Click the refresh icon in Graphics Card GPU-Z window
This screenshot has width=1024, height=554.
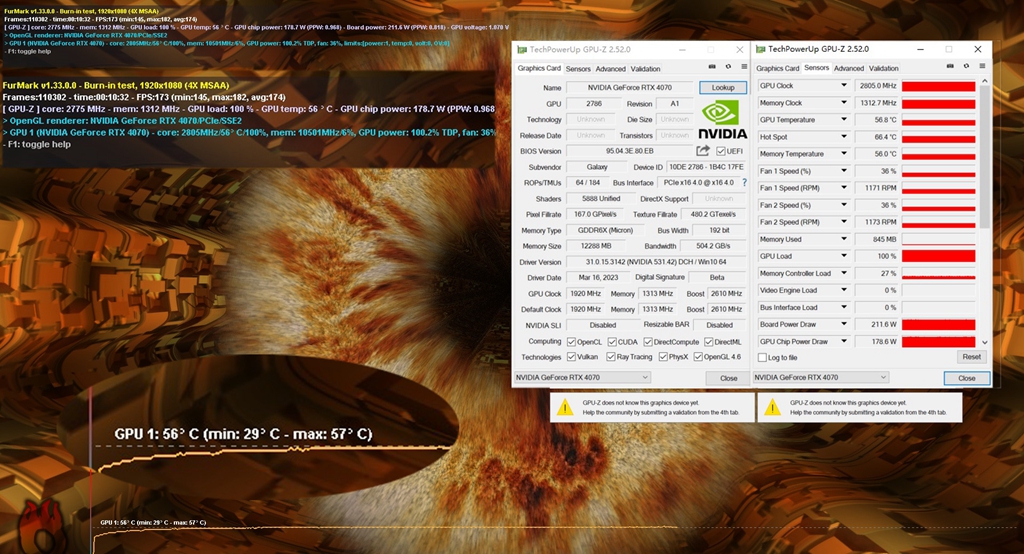(x=728, y=67)
